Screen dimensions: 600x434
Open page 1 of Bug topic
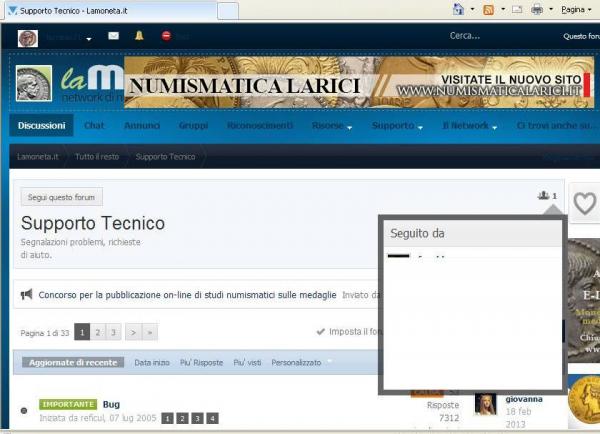[167, 418]
